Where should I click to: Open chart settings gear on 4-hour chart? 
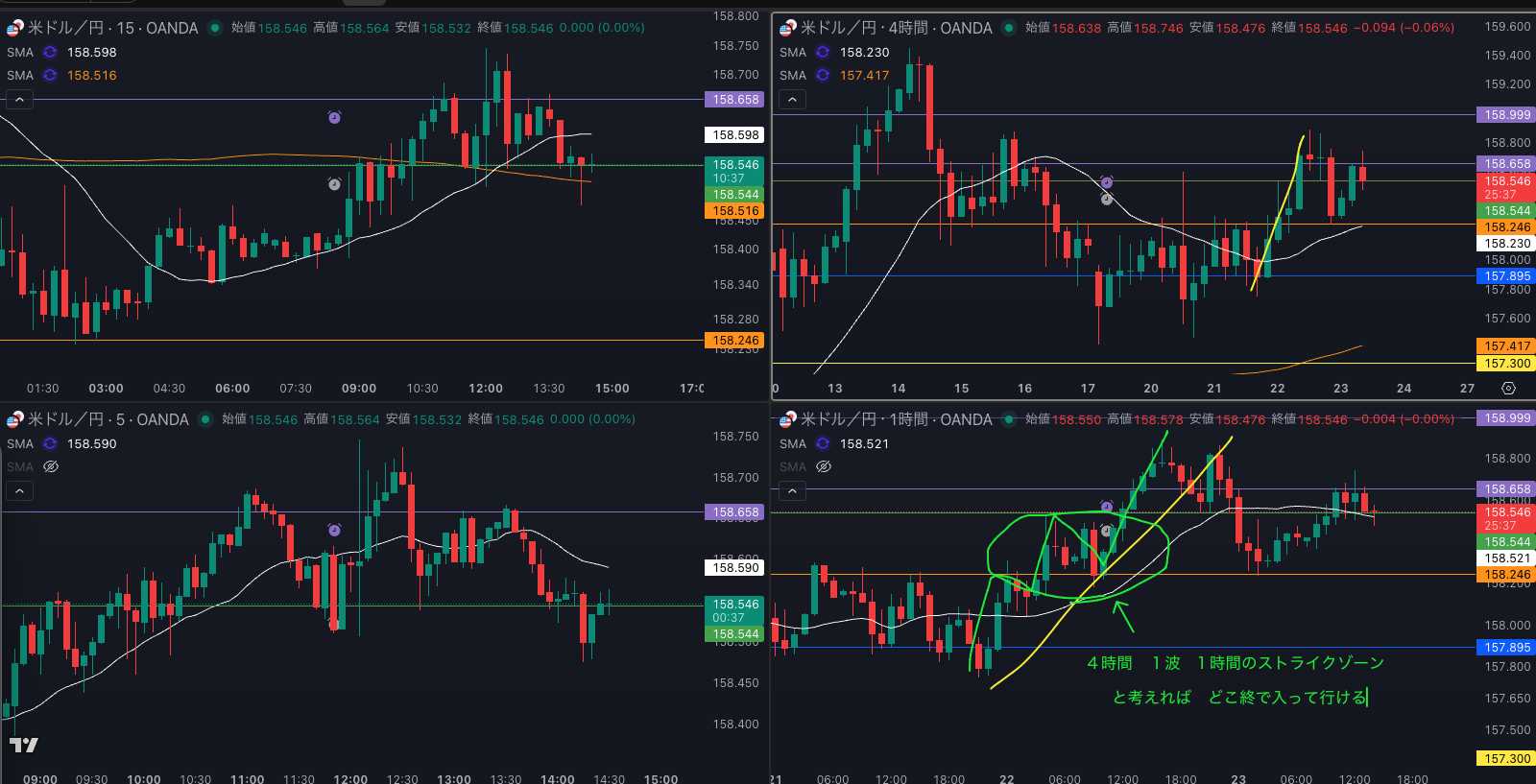click(1508, 389)
